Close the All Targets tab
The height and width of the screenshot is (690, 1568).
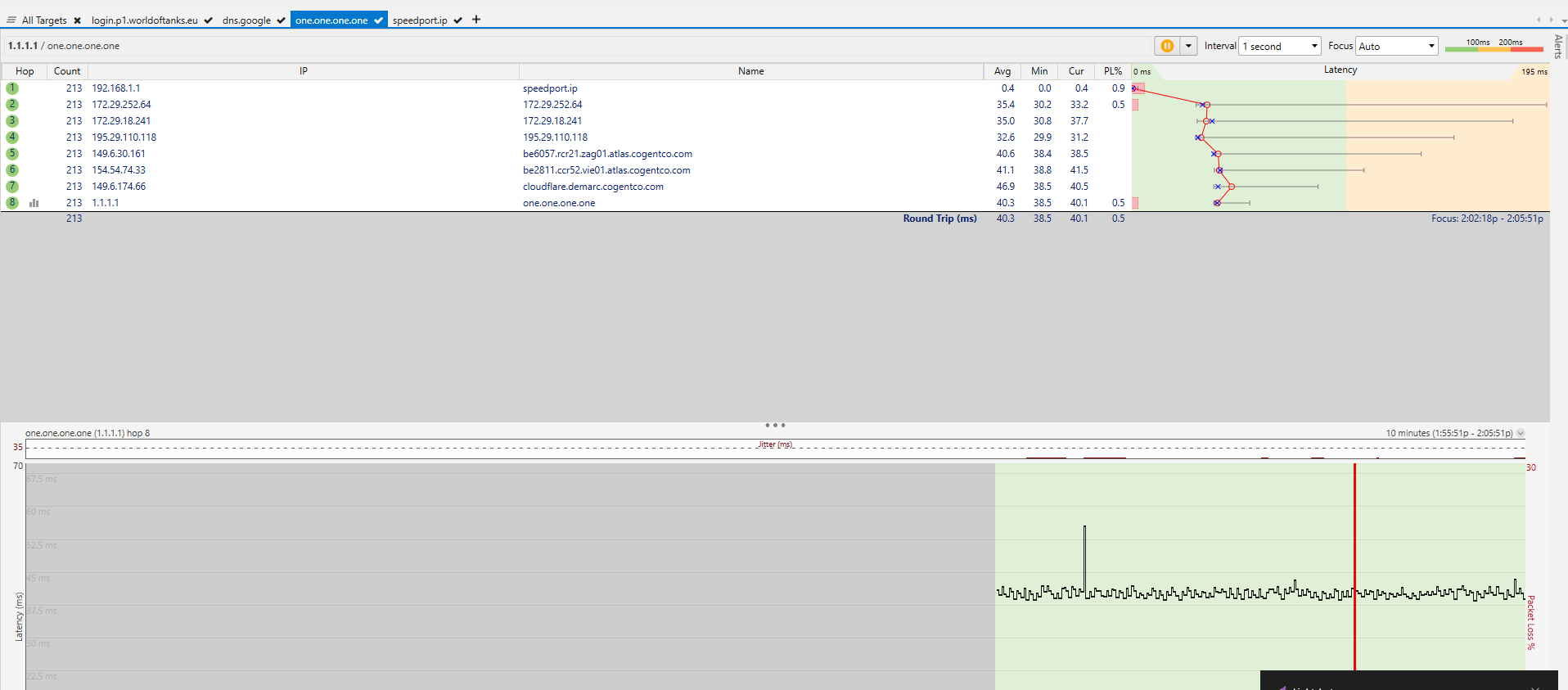point(77,20)
